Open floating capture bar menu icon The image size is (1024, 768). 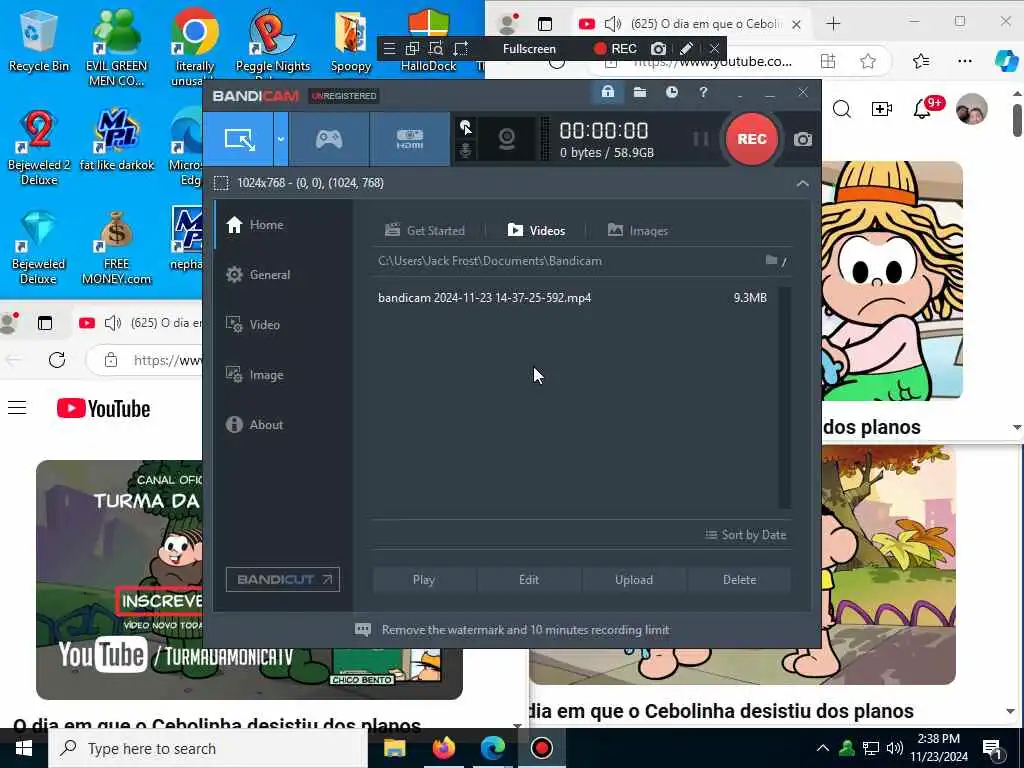pyautogui.click(x=389, y=49)
